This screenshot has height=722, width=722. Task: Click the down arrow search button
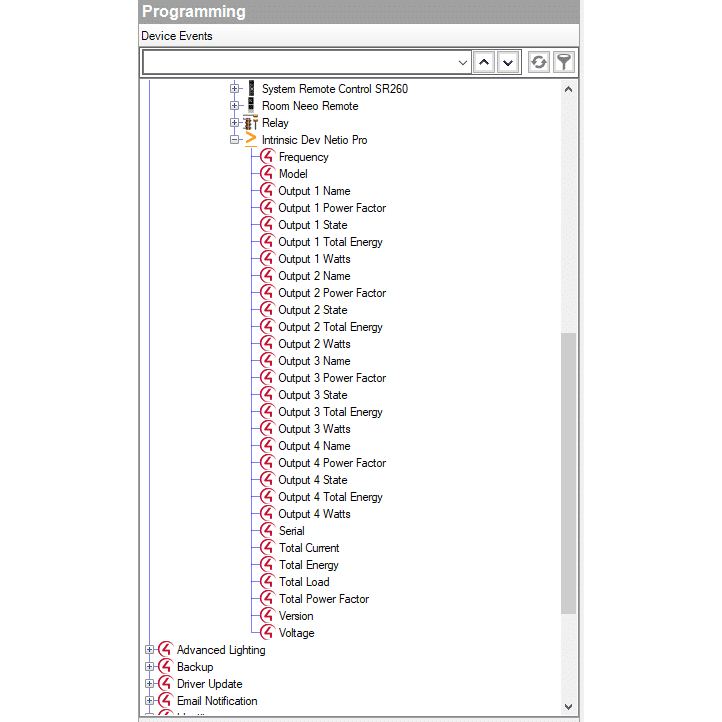[508, 62]
